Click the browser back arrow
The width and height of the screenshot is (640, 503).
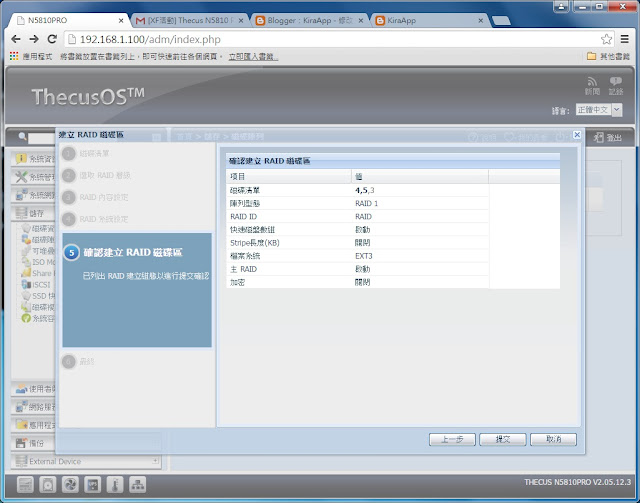point(16,39)
